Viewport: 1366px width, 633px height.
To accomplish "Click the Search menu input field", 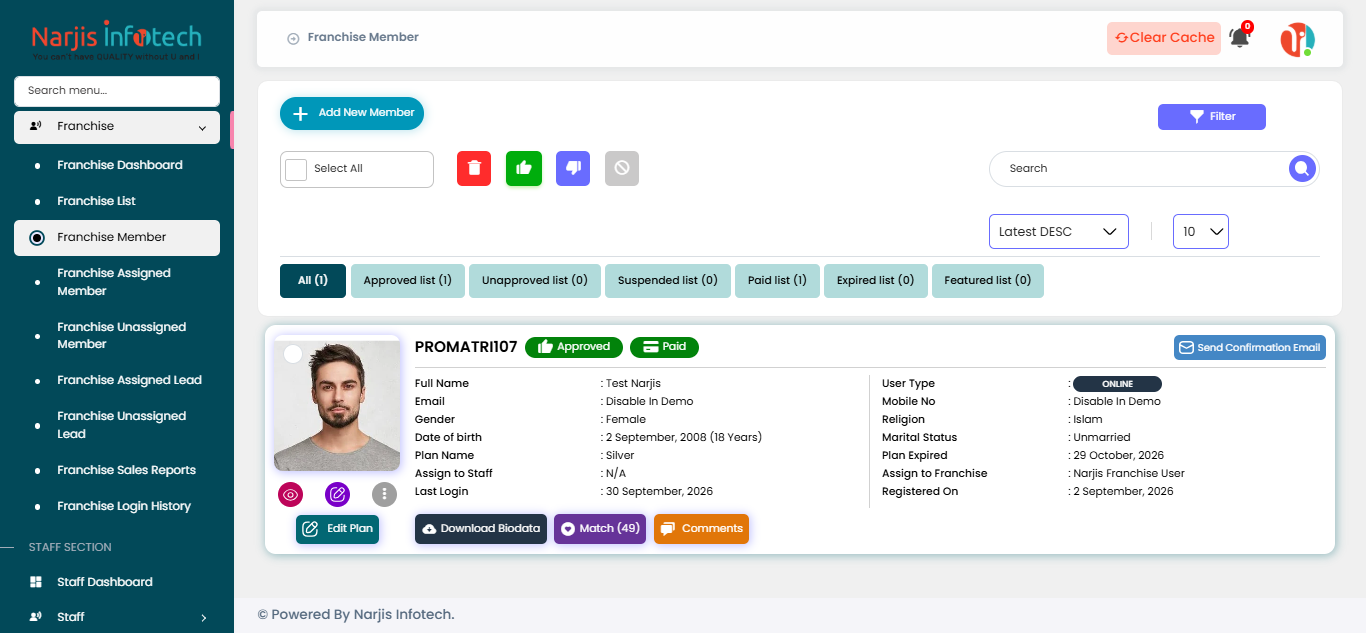I will point(117,91).
